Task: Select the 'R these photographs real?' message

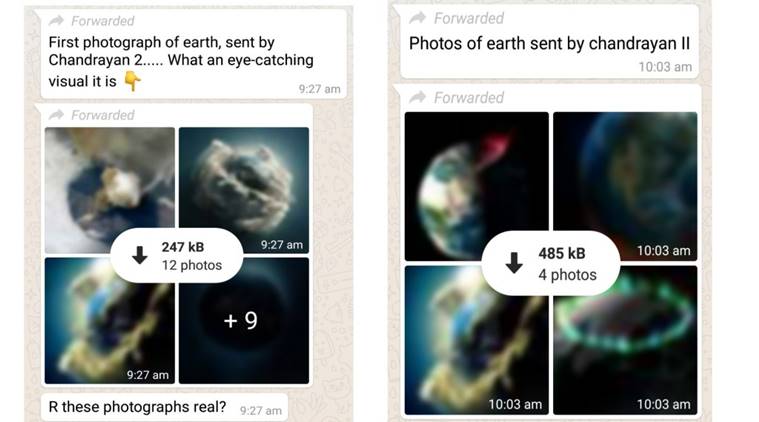Action: click(165, 407)
